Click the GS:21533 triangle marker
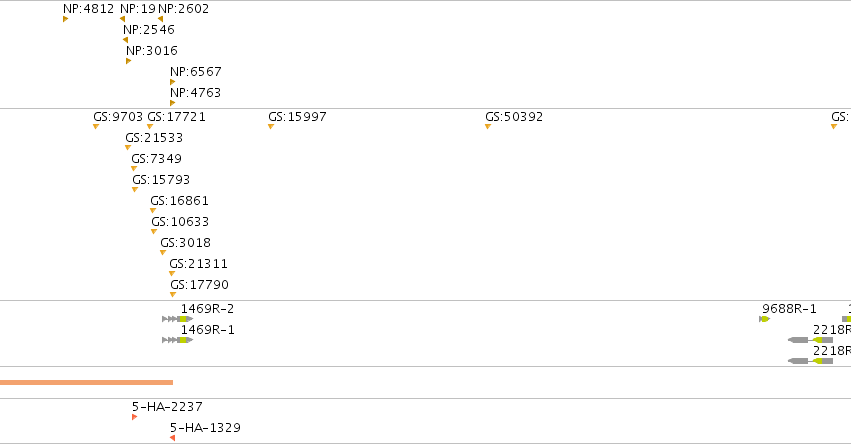The image size is (851, 444). 128,148
